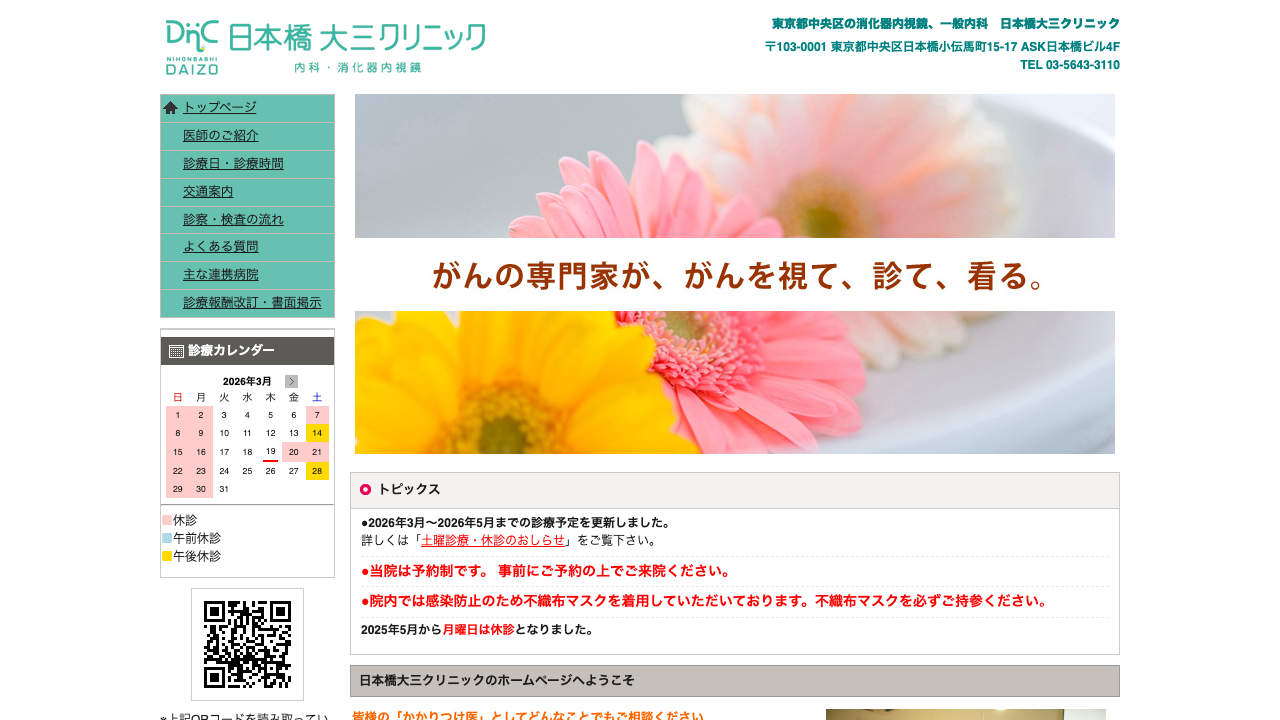1280x720 pixels.
Task: Follow the 土曜診療・休診のおしらせ link
Action: [493, 540]
